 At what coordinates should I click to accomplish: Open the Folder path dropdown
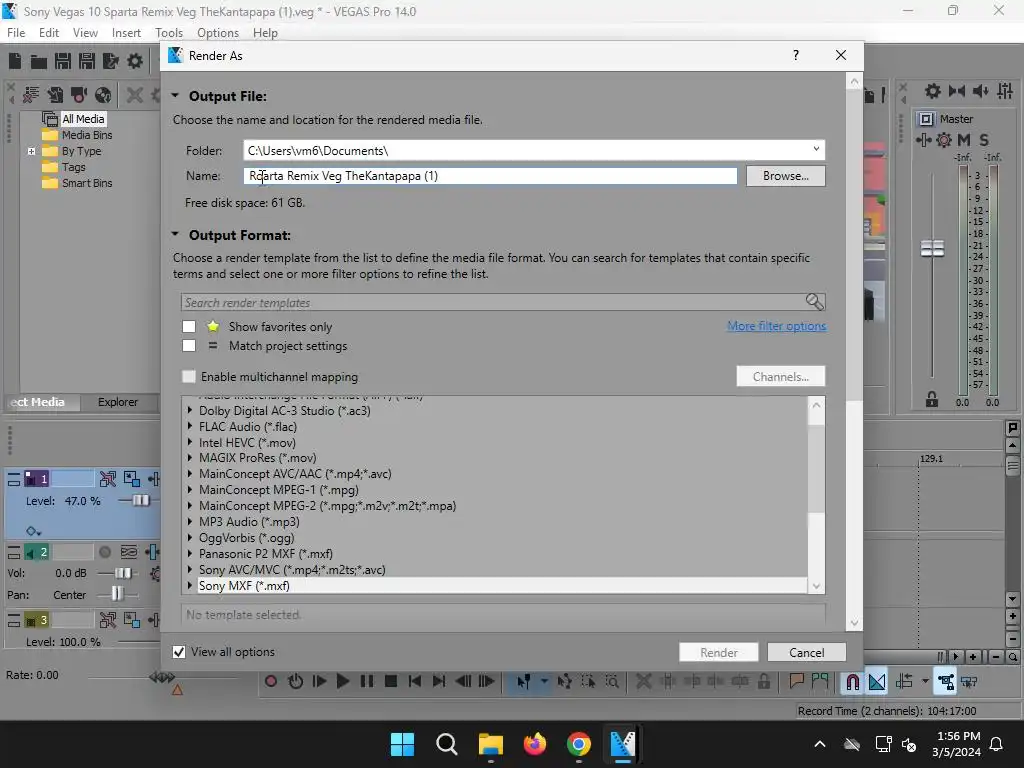tap(816, 150)
